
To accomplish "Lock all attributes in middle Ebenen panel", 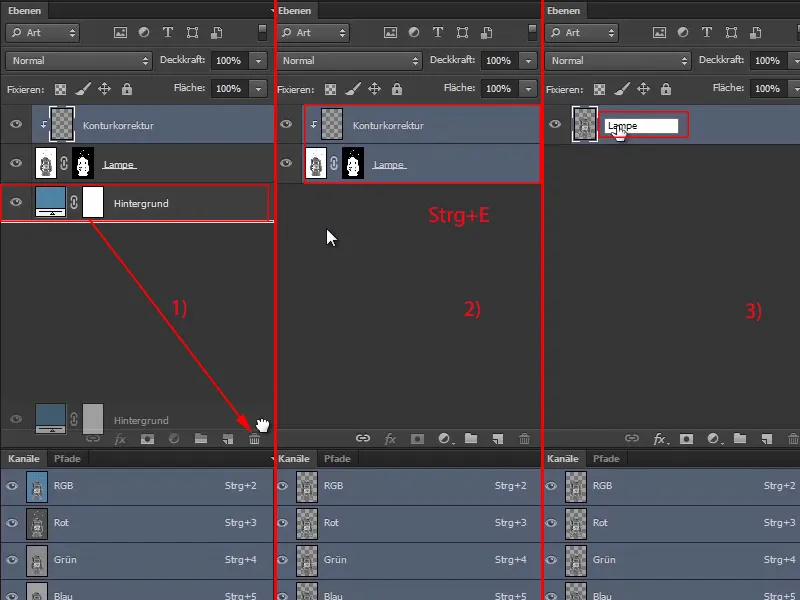I will [397, 89].
